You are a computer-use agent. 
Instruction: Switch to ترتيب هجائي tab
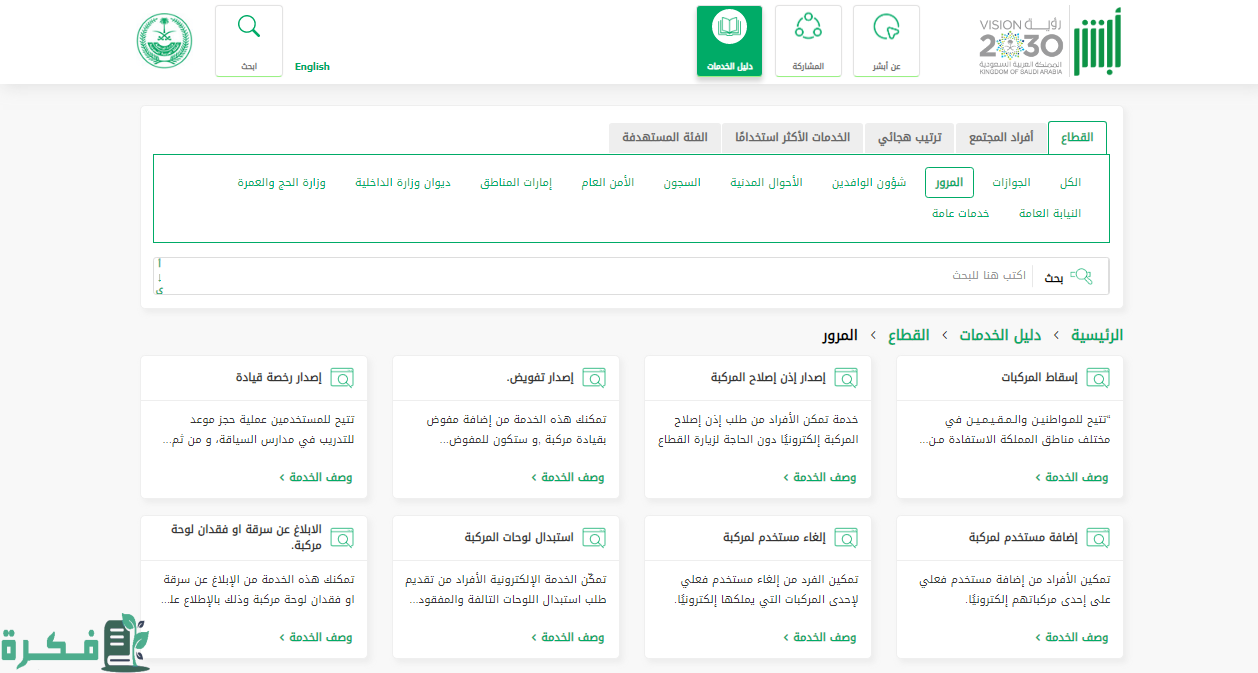pyautogui.click(x=910, y=137)
